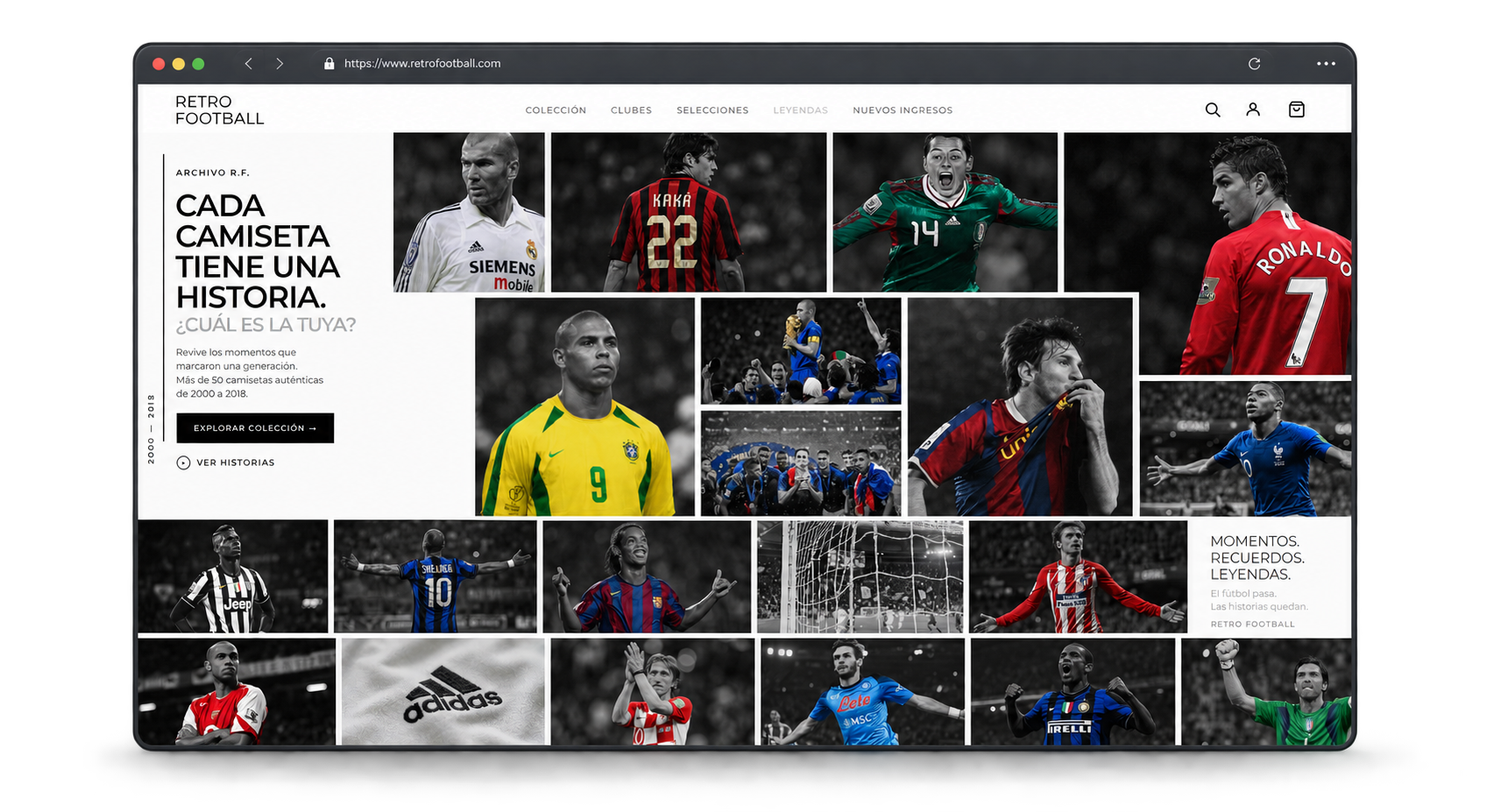This screenshot has height=812, width=1487.
Task: Click the Ver Historias link text
Action: click(x=235, y=462)
